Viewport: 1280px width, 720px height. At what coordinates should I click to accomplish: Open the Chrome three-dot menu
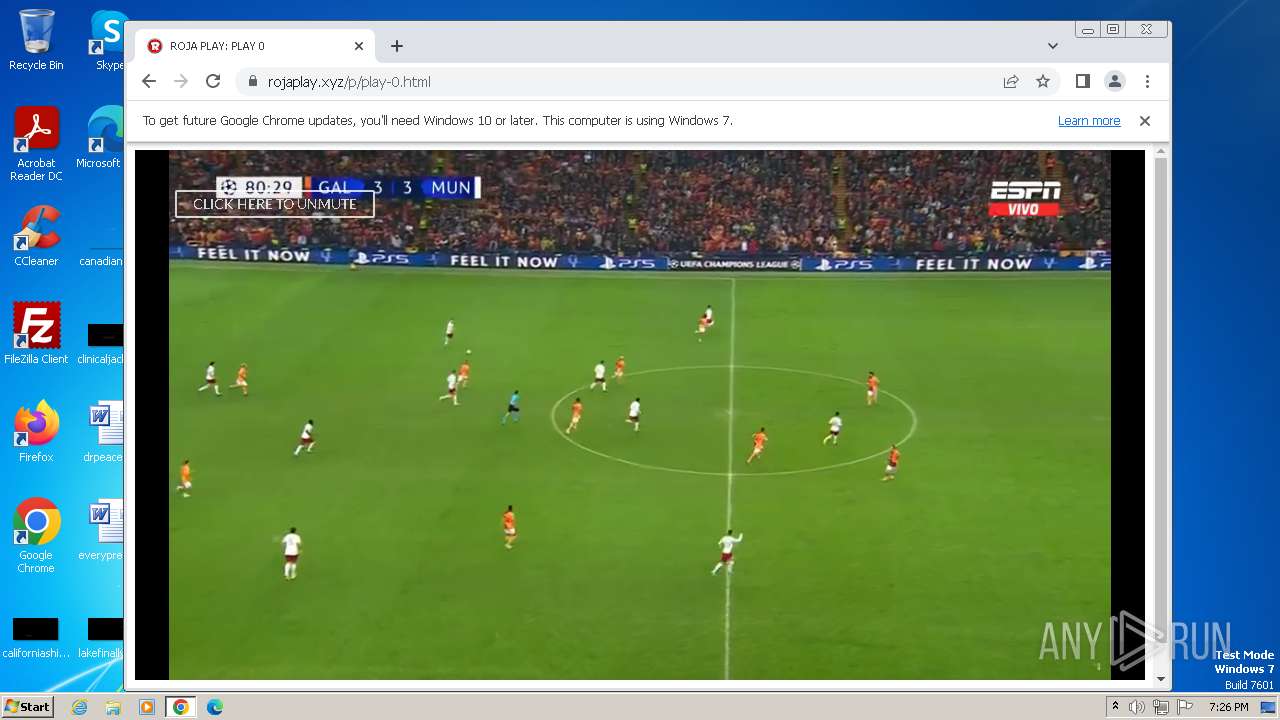pos(1147,81)
